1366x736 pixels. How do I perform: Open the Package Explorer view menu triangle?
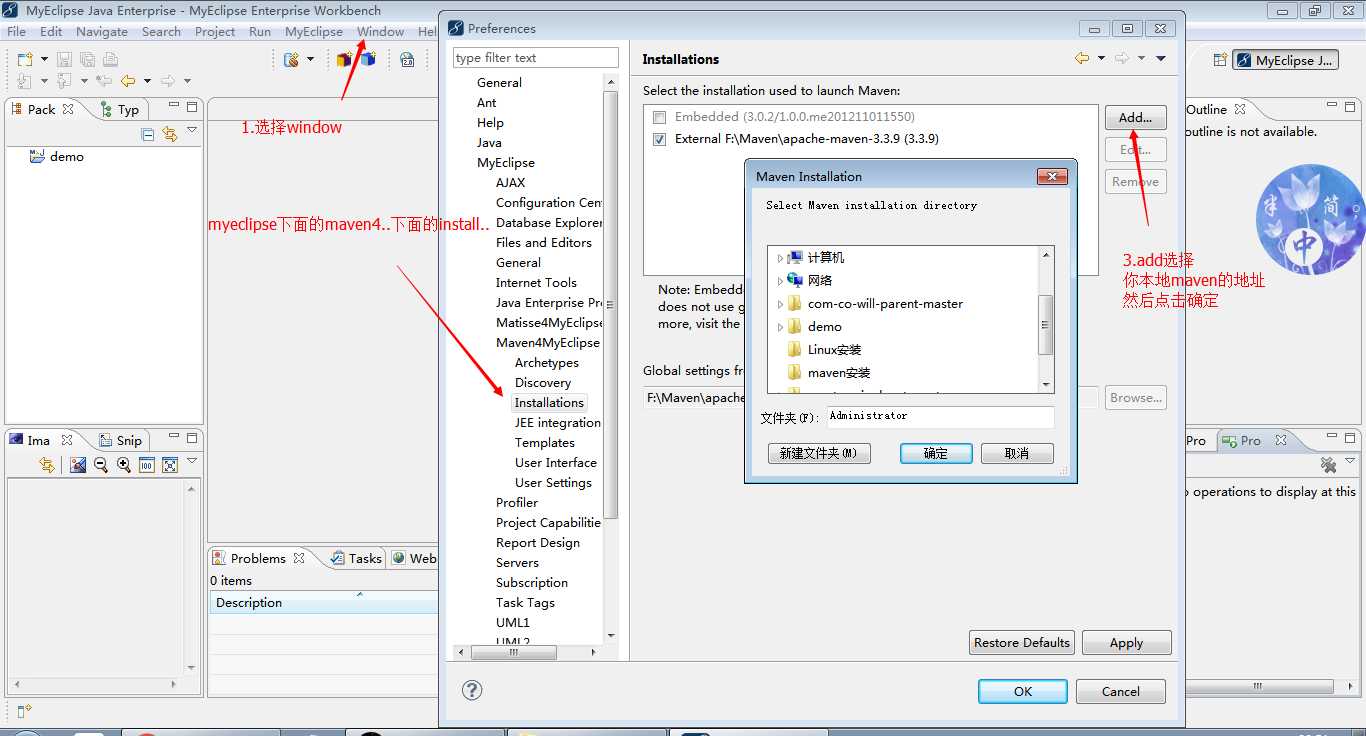click(x=192, y=131)
